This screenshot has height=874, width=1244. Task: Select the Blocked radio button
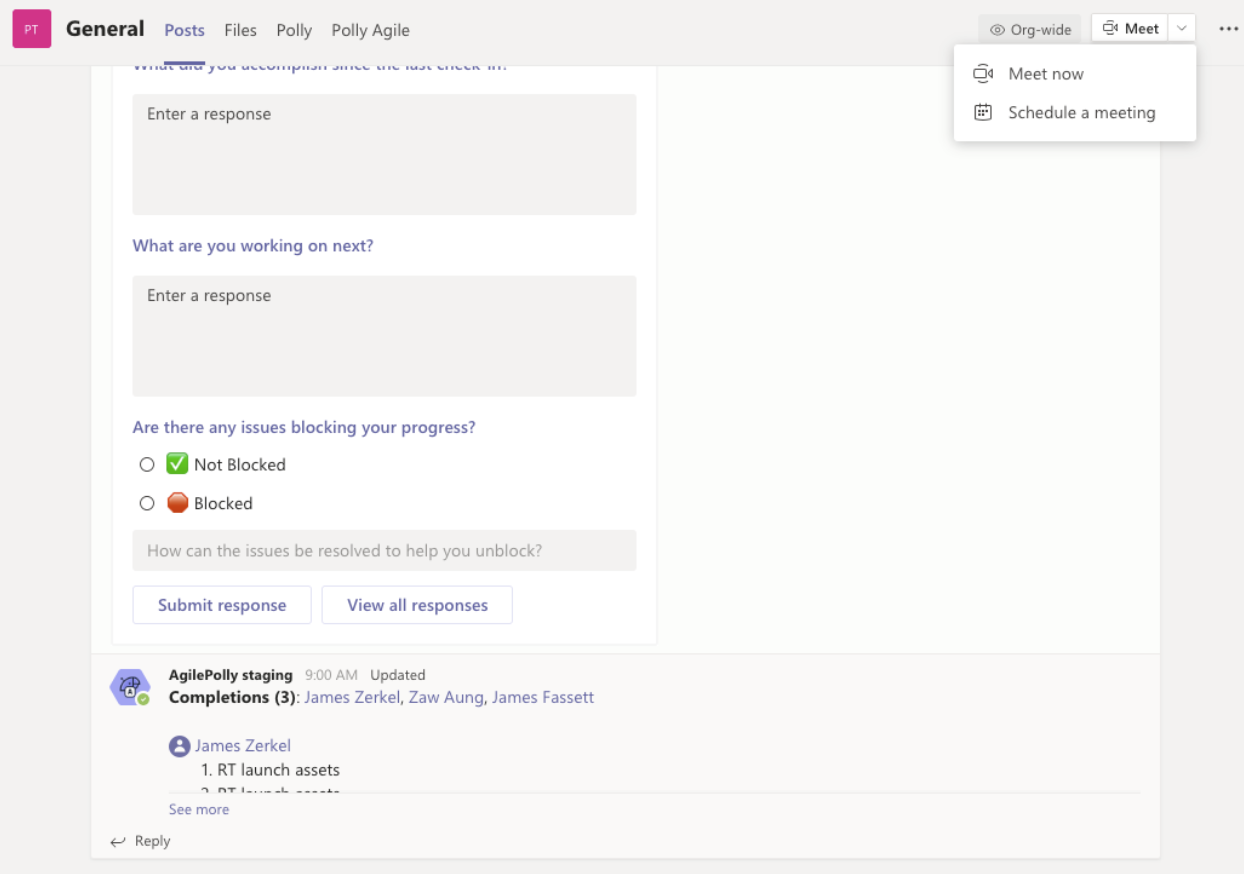147,504
